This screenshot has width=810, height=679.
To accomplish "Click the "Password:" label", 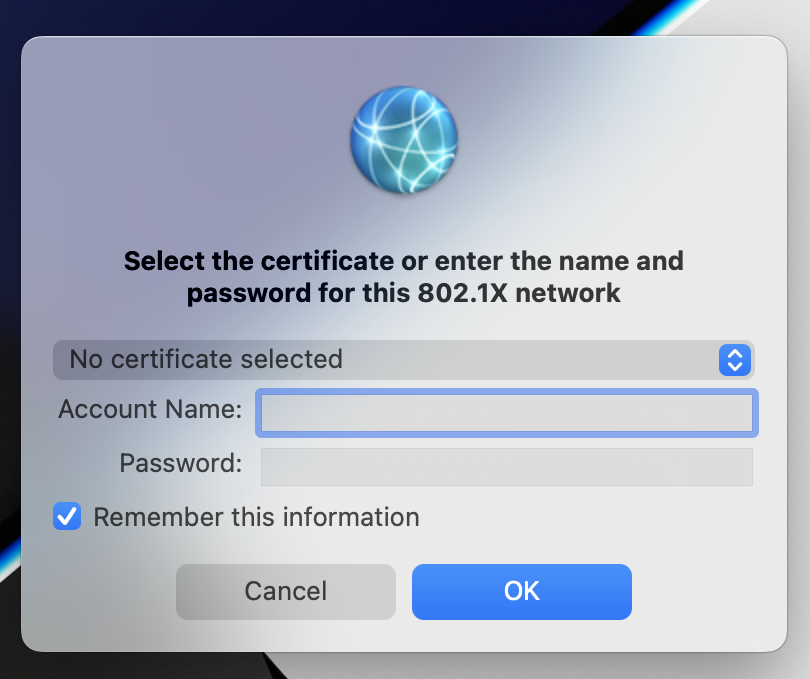I will [180, 463].
